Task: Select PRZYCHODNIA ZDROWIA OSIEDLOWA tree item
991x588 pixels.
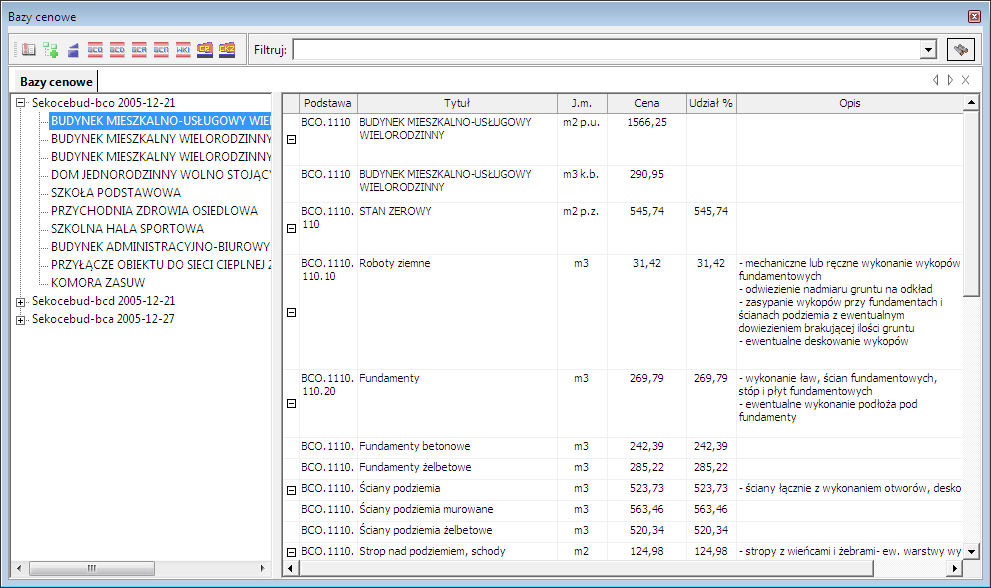Action: tap(154, 211)
